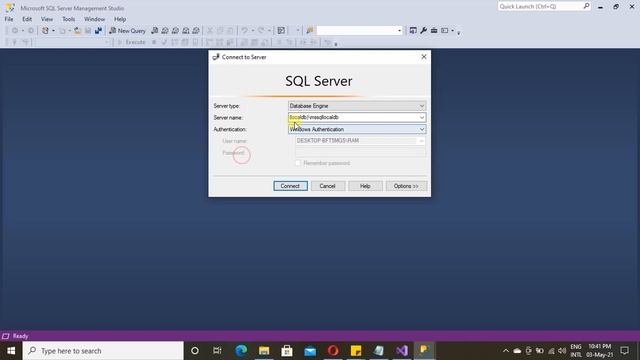Click the taskbar search box
640x360 pixels.
tap(103, 351)
